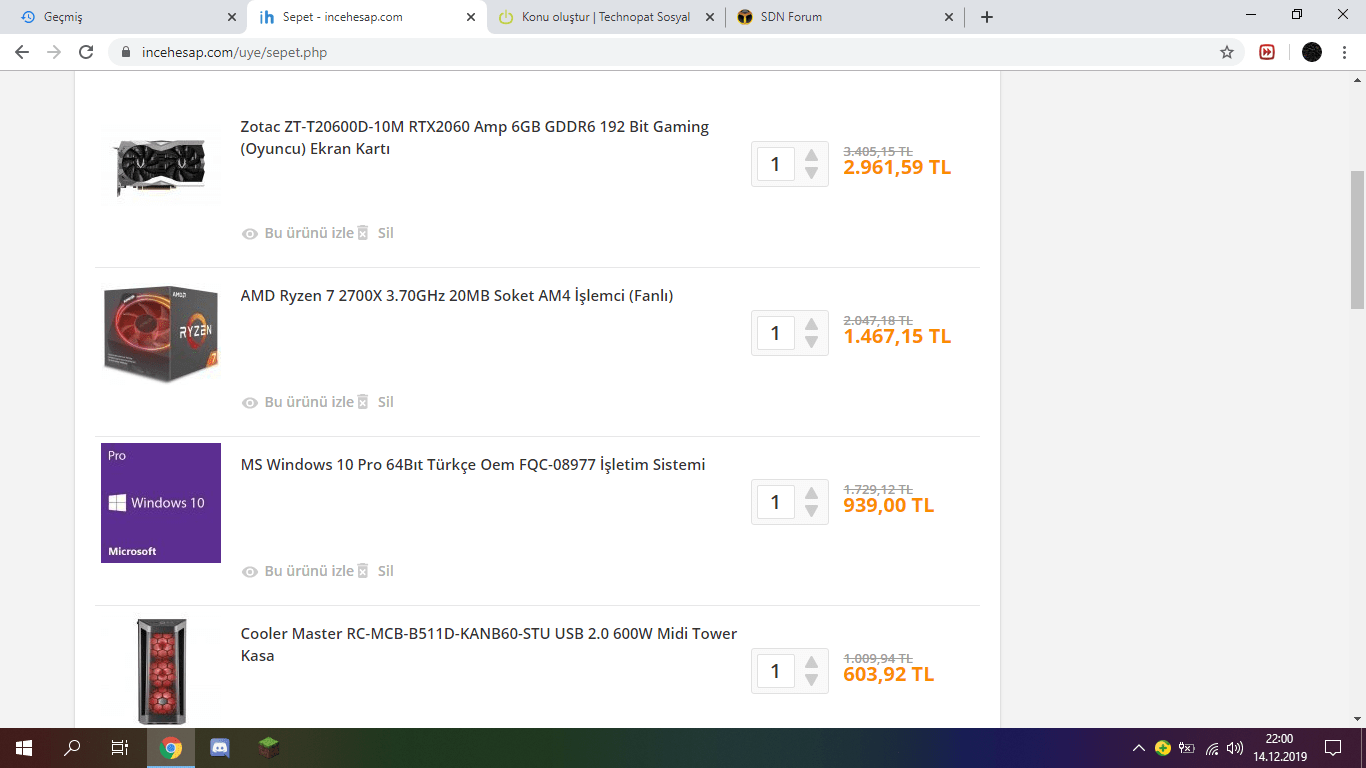Open the MS Windows 10 Pro product link

tap(473, 465)
